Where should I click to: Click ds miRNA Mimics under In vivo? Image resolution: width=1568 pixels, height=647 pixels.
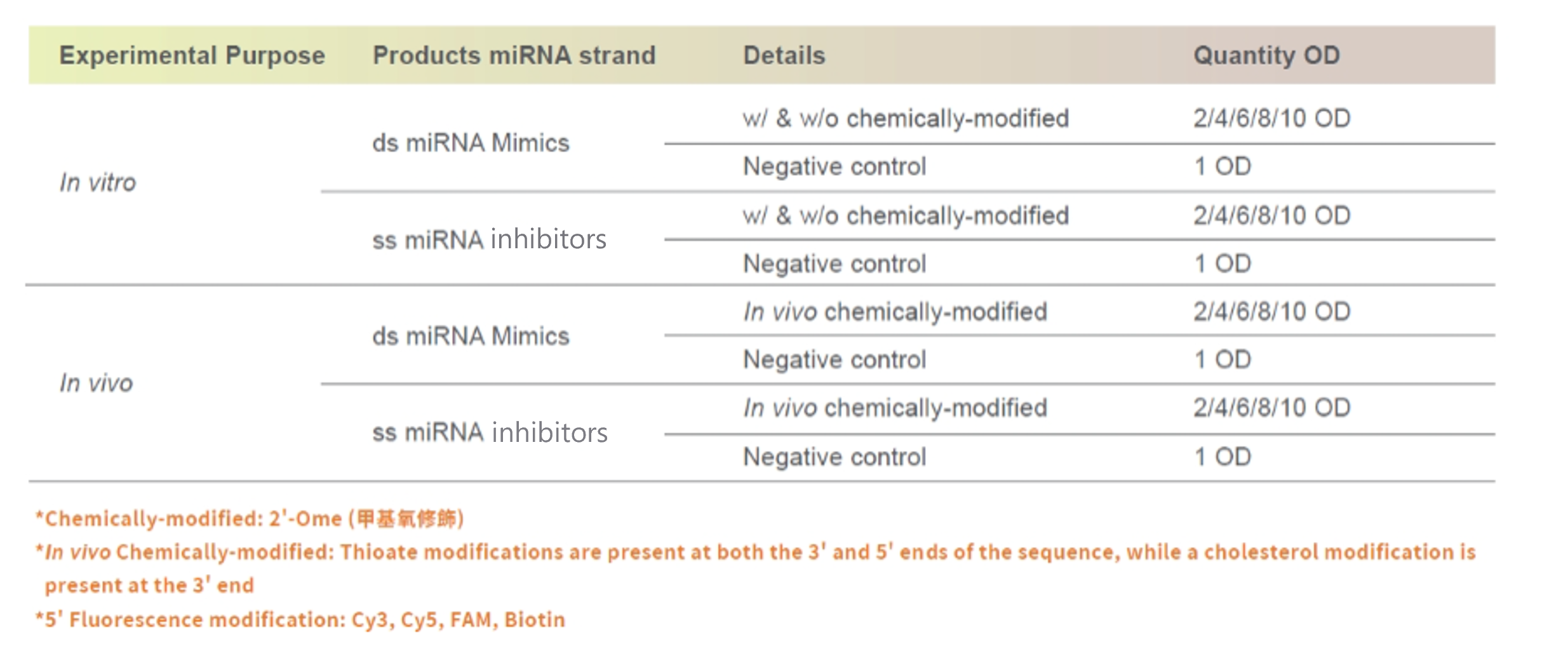click(471, 337)
